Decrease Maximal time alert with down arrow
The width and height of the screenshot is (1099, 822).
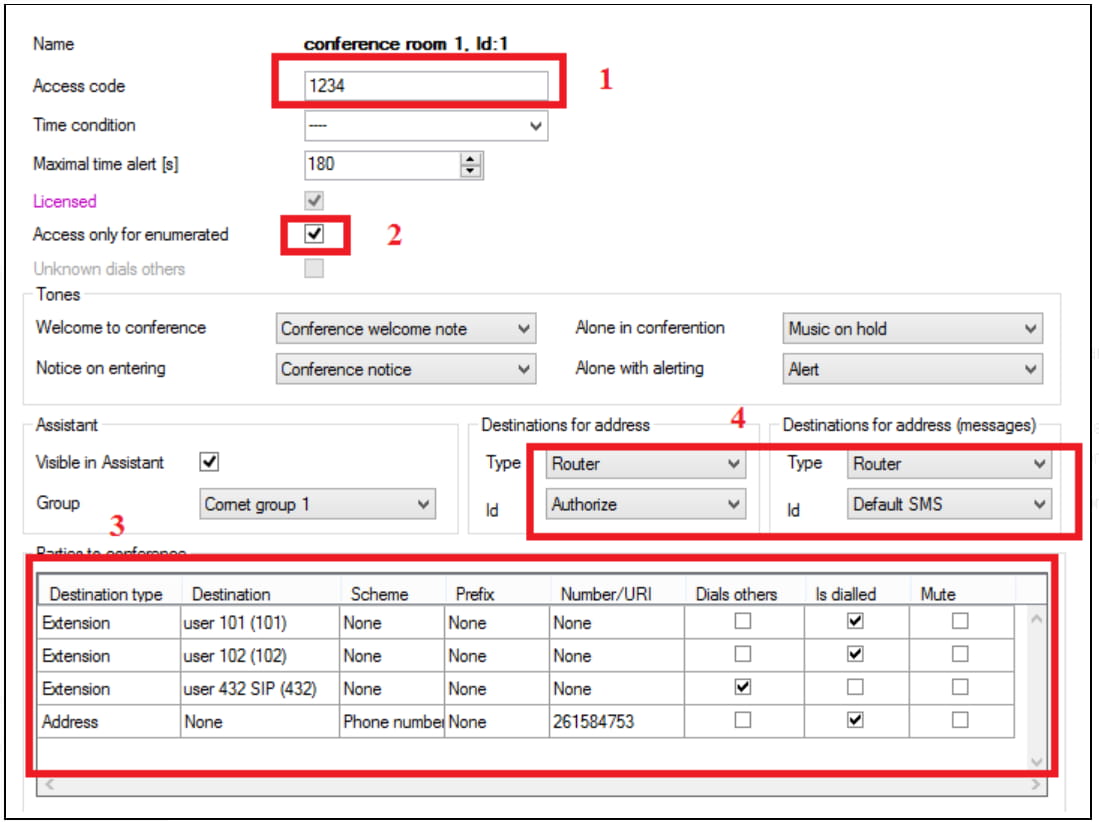(471, 171)
